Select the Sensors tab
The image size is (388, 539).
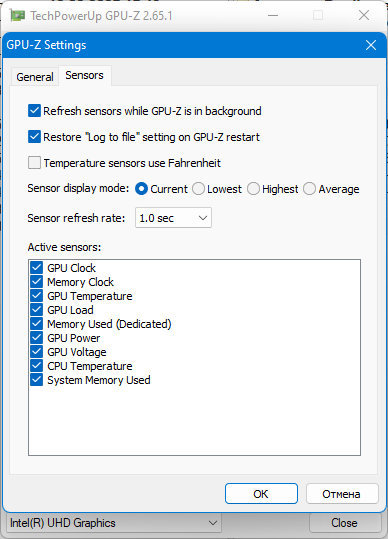coord(85,75)
